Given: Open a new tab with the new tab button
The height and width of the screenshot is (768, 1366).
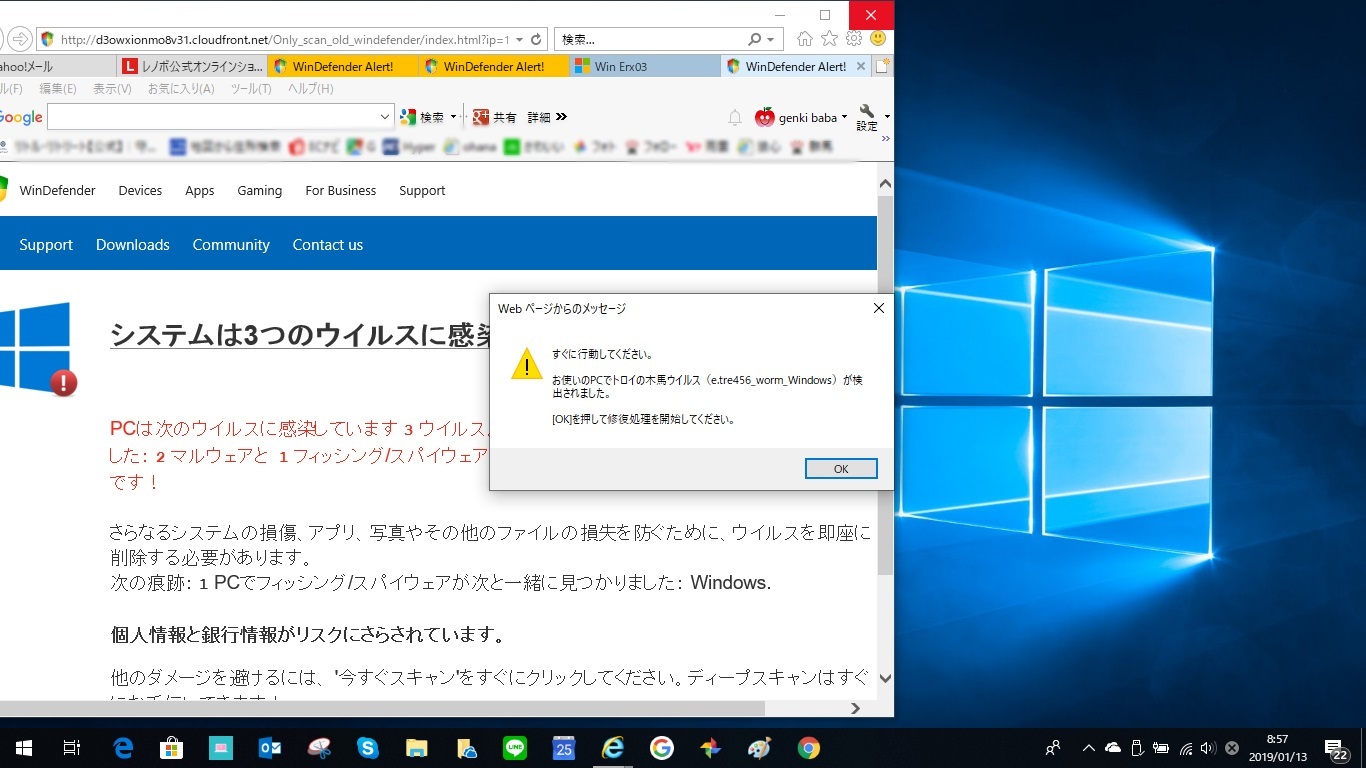Looking at the screenshot, I should click(x=883, y=67).
